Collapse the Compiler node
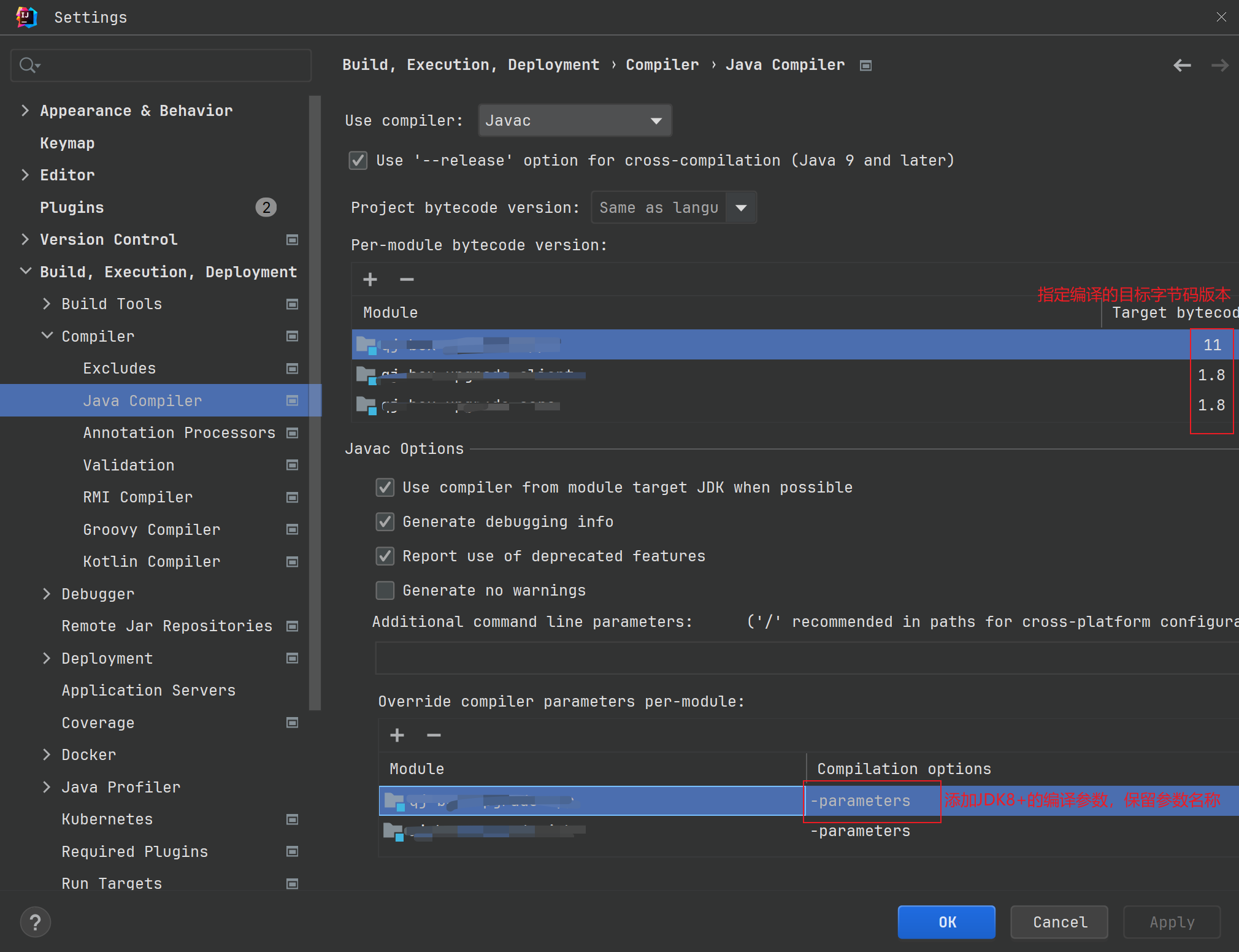 [47, 336]
